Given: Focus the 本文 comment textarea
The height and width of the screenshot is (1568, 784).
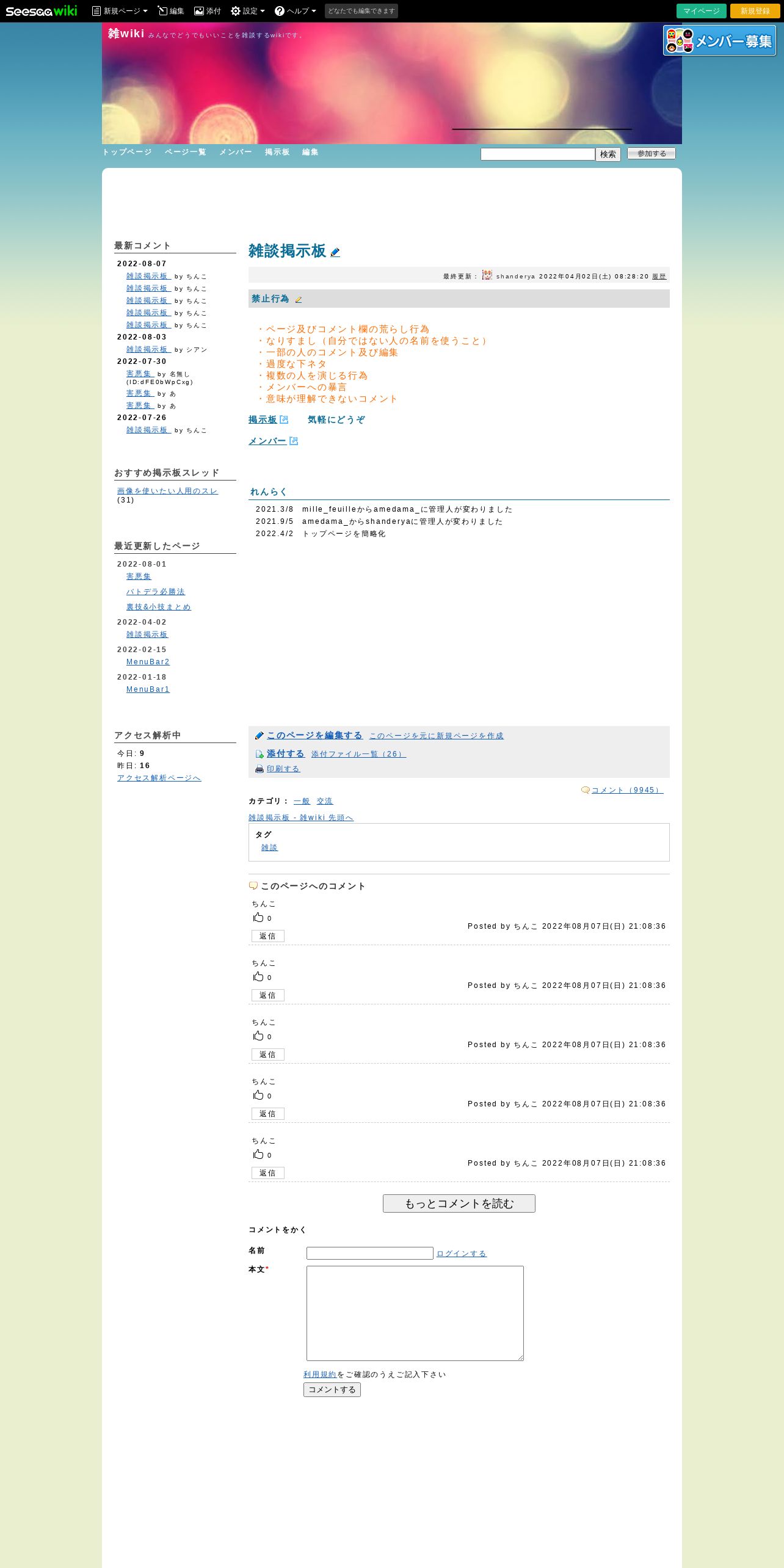Looking at the screenshot, I should 415,1313.
